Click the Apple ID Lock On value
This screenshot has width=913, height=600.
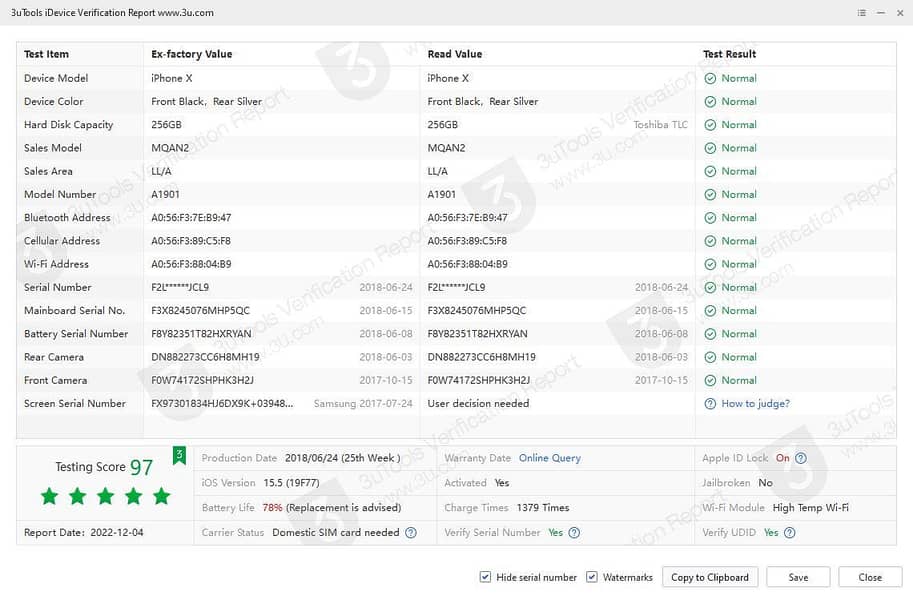(x=783, y=458)
